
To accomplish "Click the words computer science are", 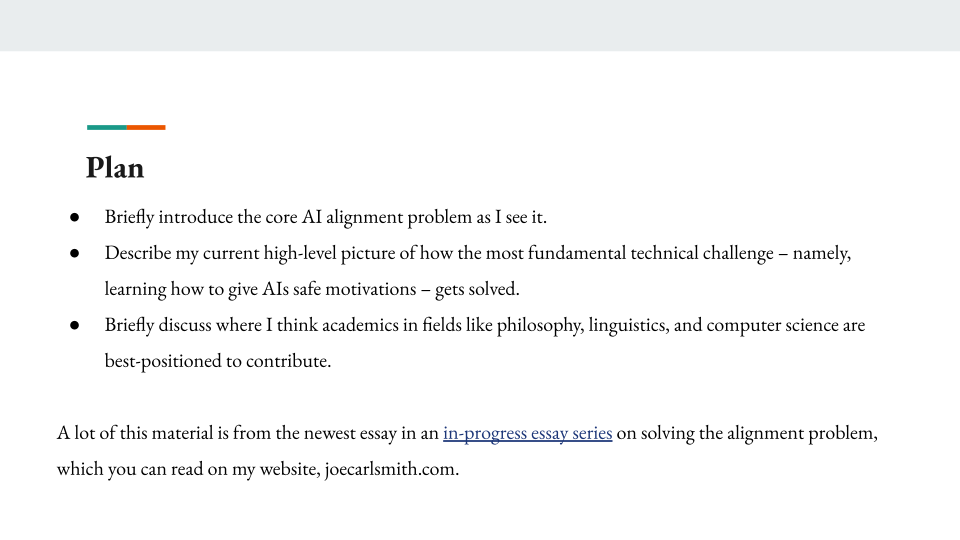I will pyautogui.click(x=786, y=325).
